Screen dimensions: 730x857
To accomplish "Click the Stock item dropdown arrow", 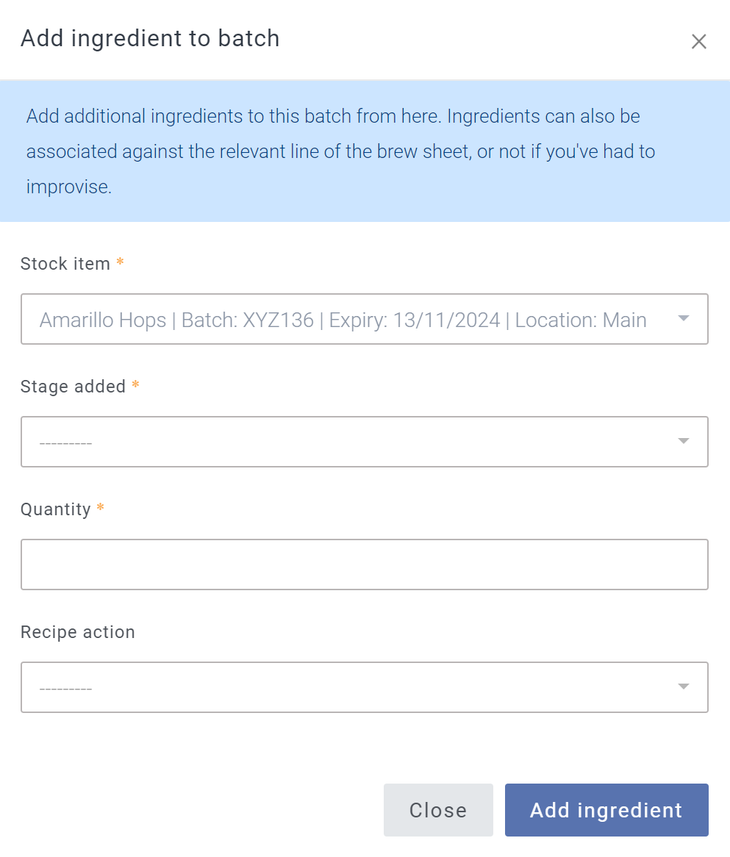I will 684,319.
